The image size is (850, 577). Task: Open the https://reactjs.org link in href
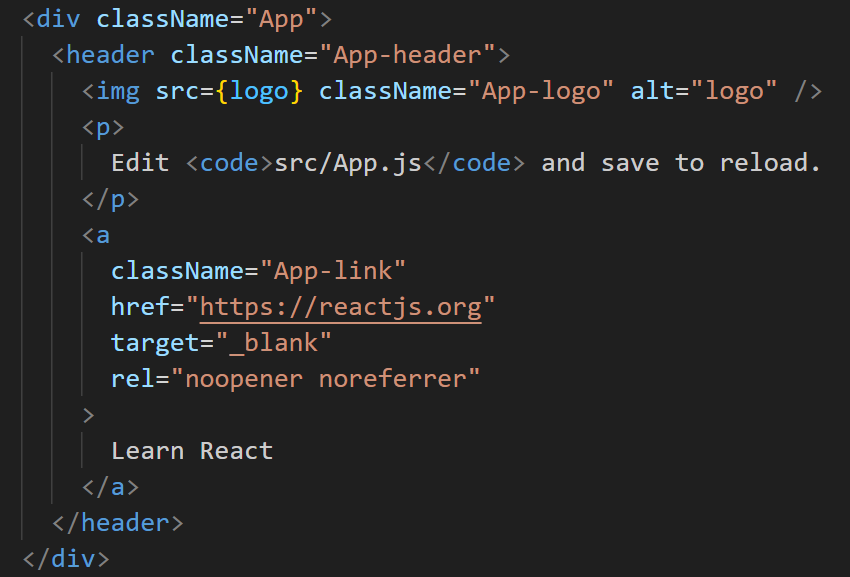coord(340,307)
